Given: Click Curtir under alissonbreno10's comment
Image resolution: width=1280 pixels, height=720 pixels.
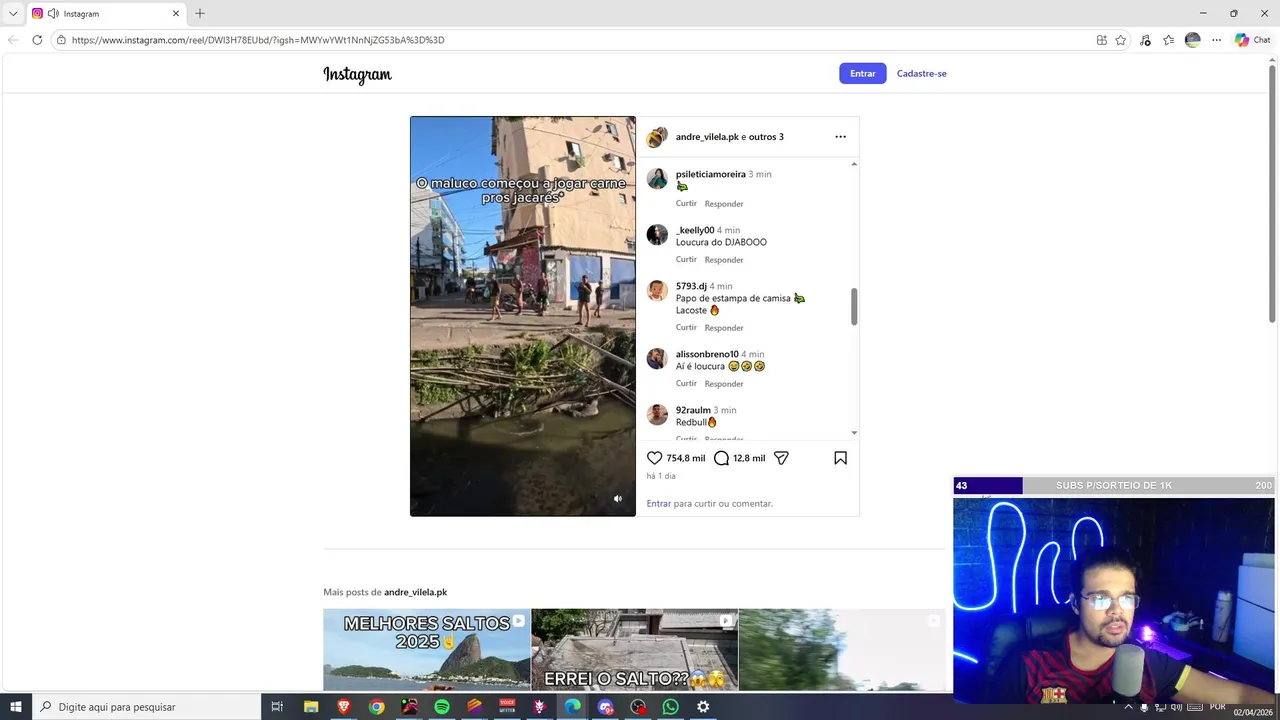Looking at the screenshot, I should tap(686, 383).
